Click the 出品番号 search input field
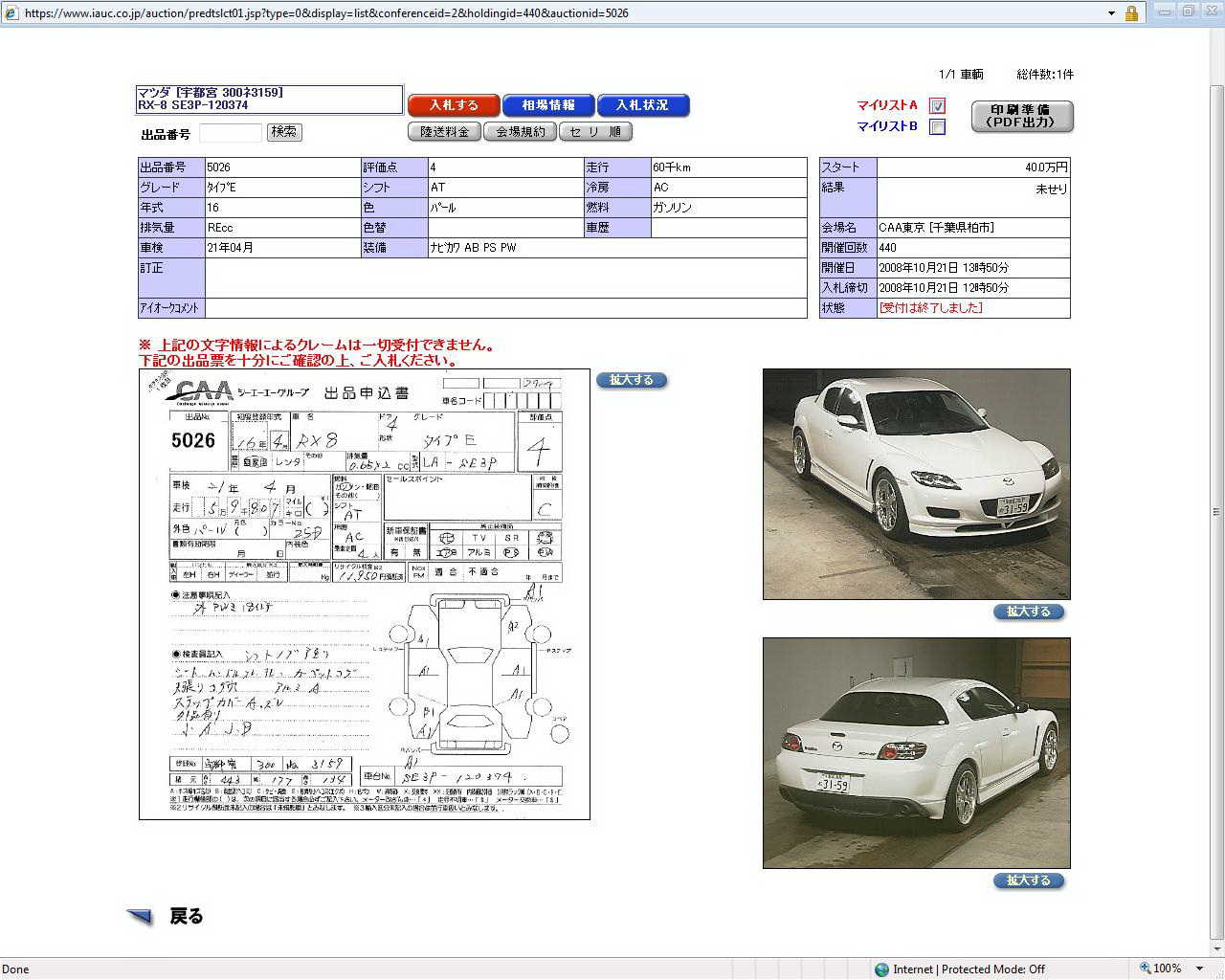 (230, 133)
